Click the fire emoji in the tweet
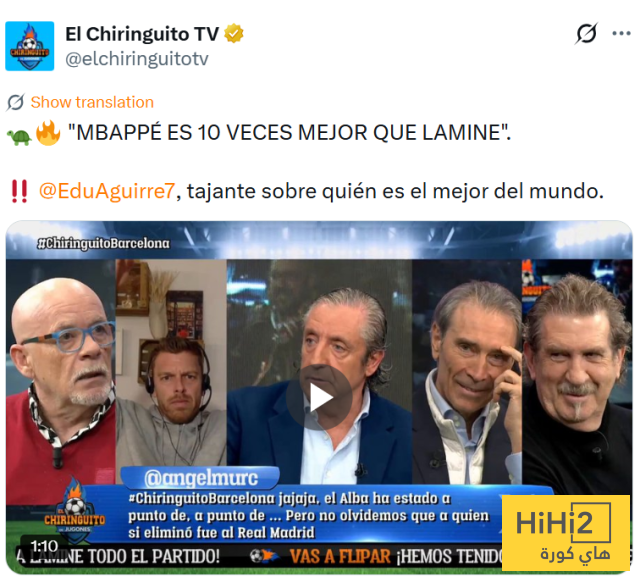 (48, 133)
